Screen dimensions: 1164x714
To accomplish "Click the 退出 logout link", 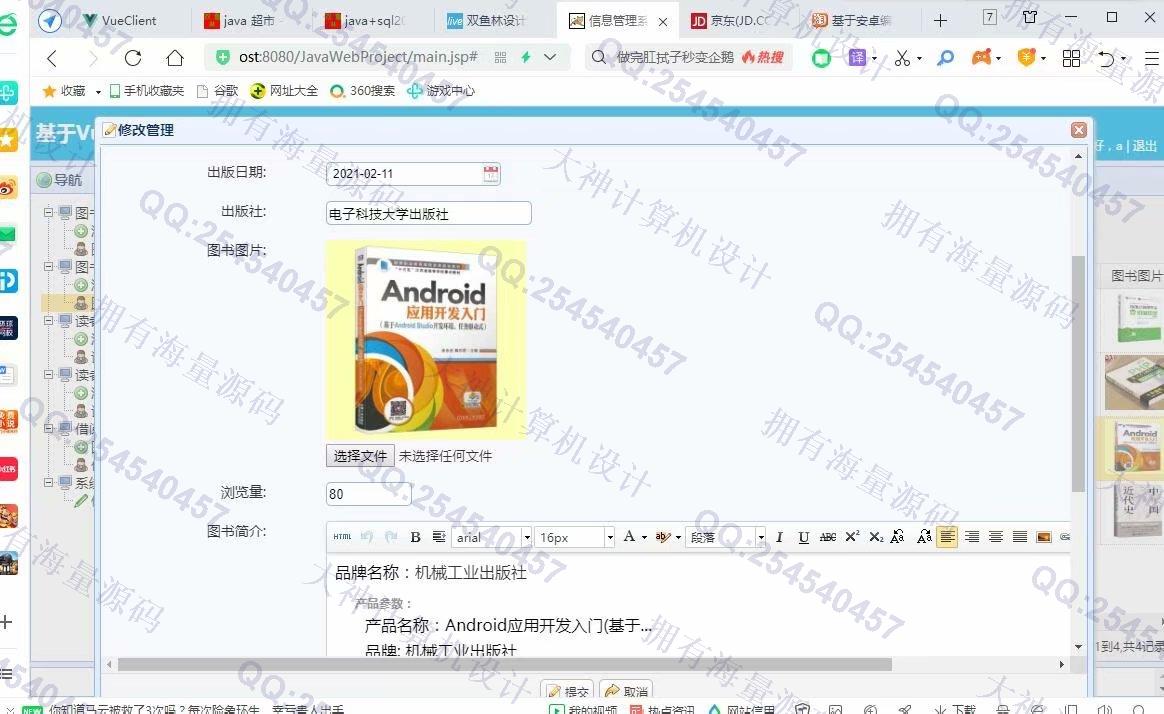I will (1145, 146).
